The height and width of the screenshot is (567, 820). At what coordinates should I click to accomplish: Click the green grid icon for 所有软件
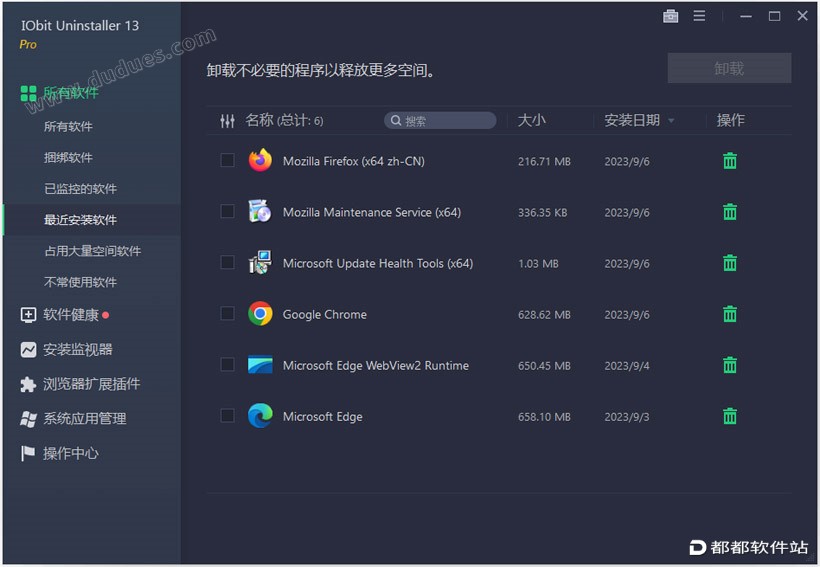point(28,94)
